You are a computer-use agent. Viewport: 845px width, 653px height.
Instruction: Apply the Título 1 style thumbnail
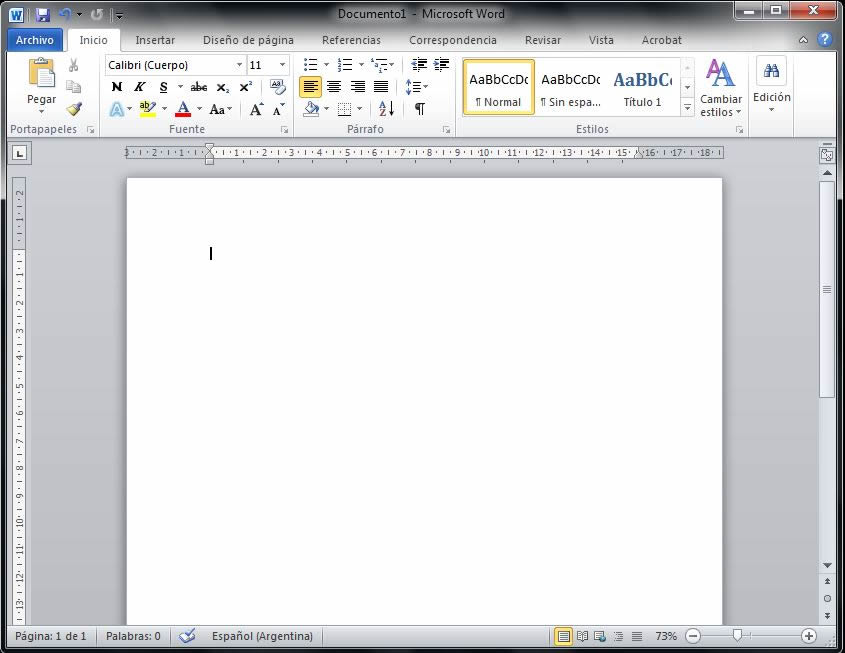click(642, 88)
